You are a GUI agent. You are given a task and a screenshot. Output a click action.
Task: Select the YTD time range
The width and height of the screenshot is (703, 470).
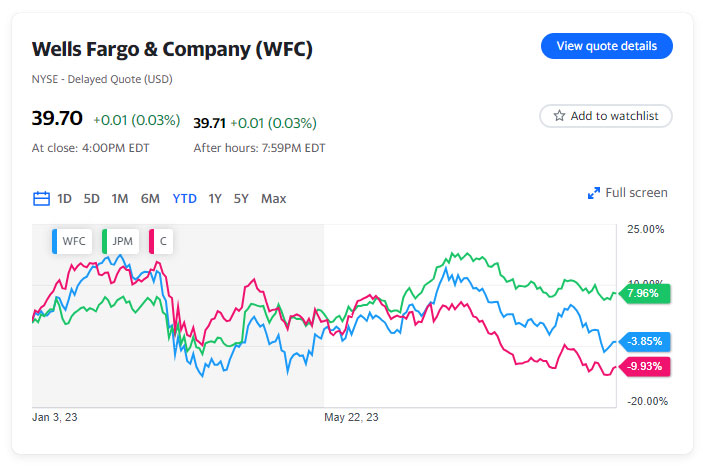184,198
